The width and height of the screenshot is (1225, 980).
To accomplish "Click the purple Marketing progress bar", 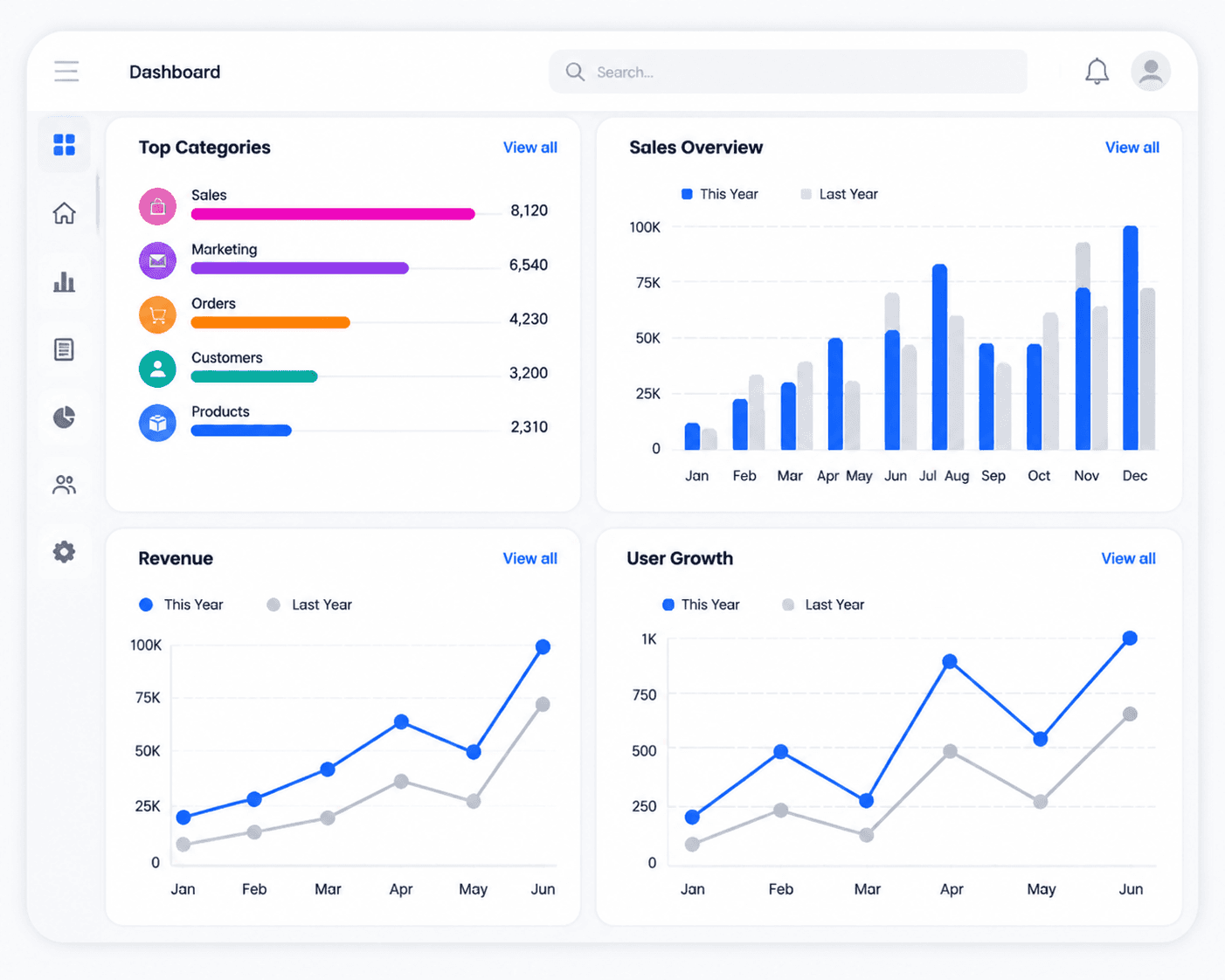I will click(300, 268).
